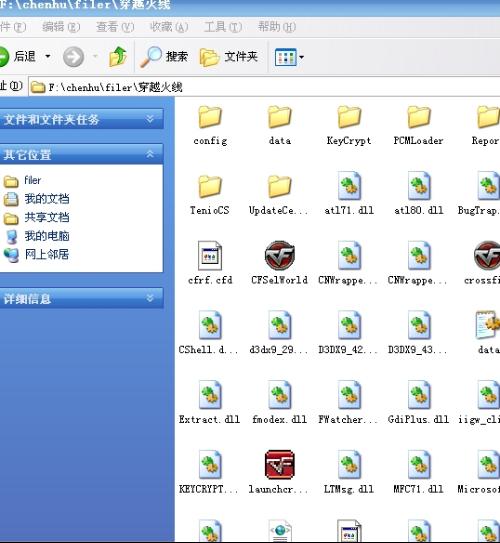
Task: Click the 后退 (Back) button
Action: [17, 56]
